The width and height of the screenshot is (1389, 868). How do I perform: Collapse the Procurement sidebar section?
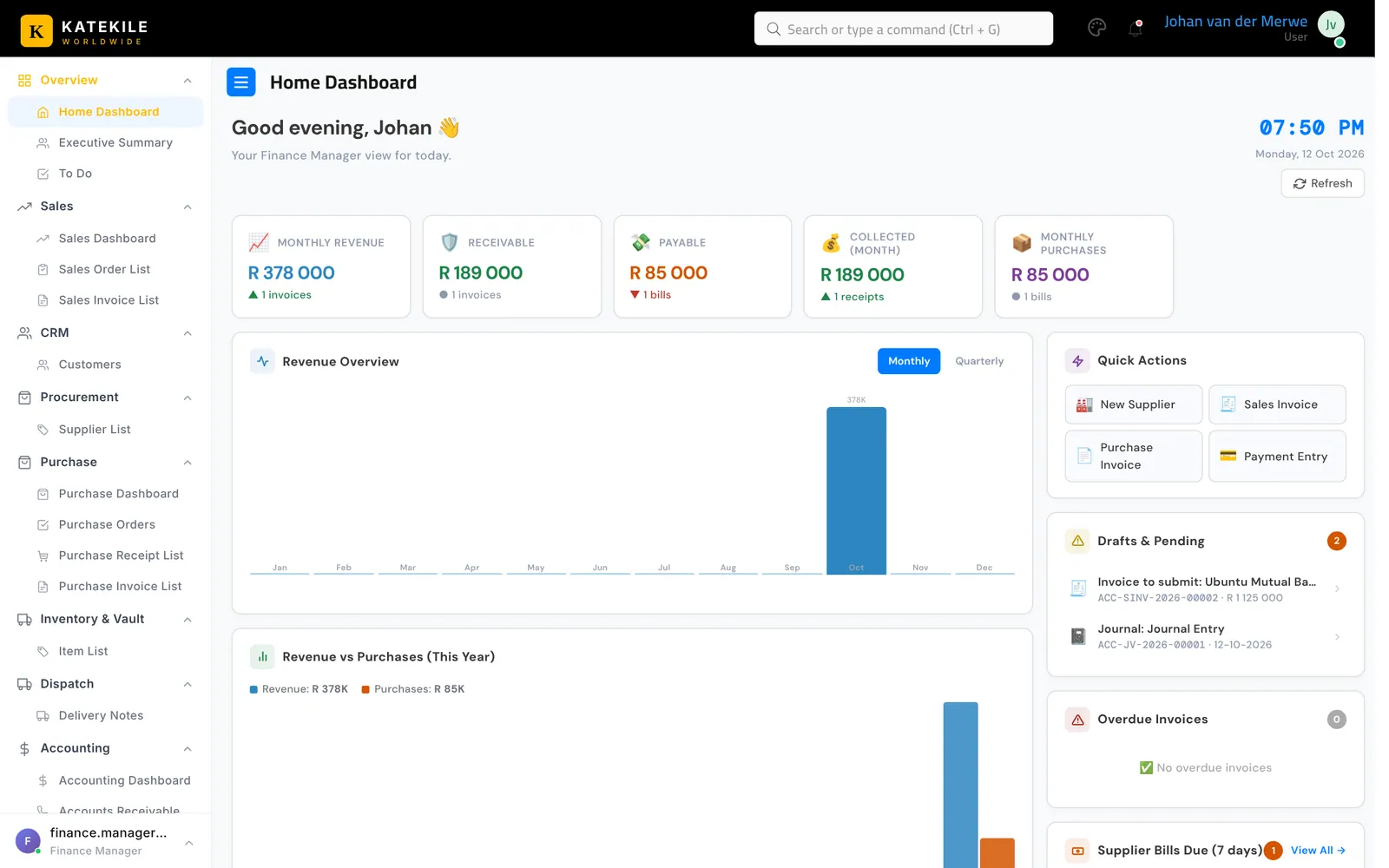coord(188,398)
